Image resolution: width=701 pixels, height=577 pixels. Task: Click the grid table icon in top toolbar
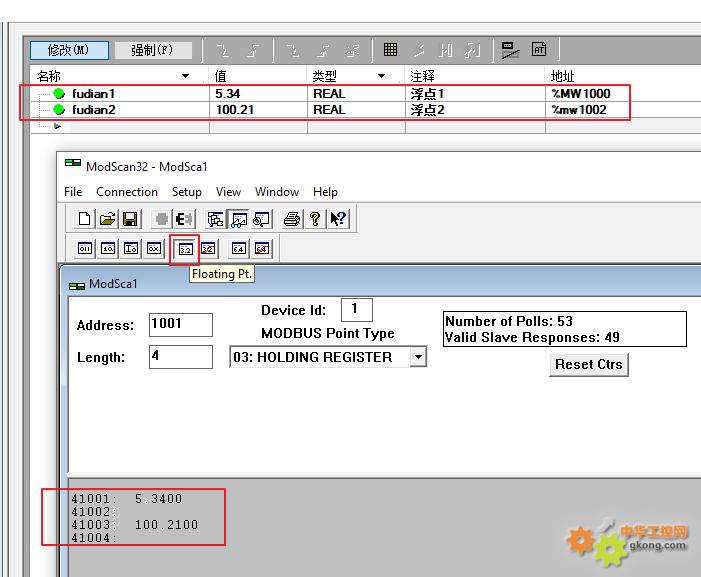tap(390, 49)
